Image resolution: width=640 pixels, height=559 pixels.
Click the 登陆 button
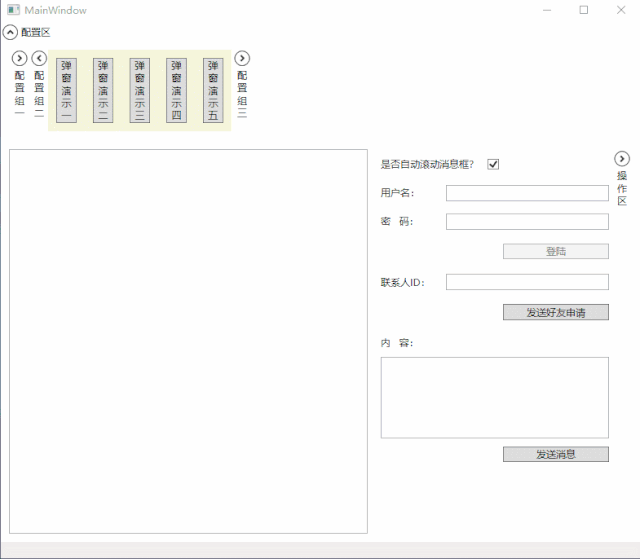click(556, 251)
